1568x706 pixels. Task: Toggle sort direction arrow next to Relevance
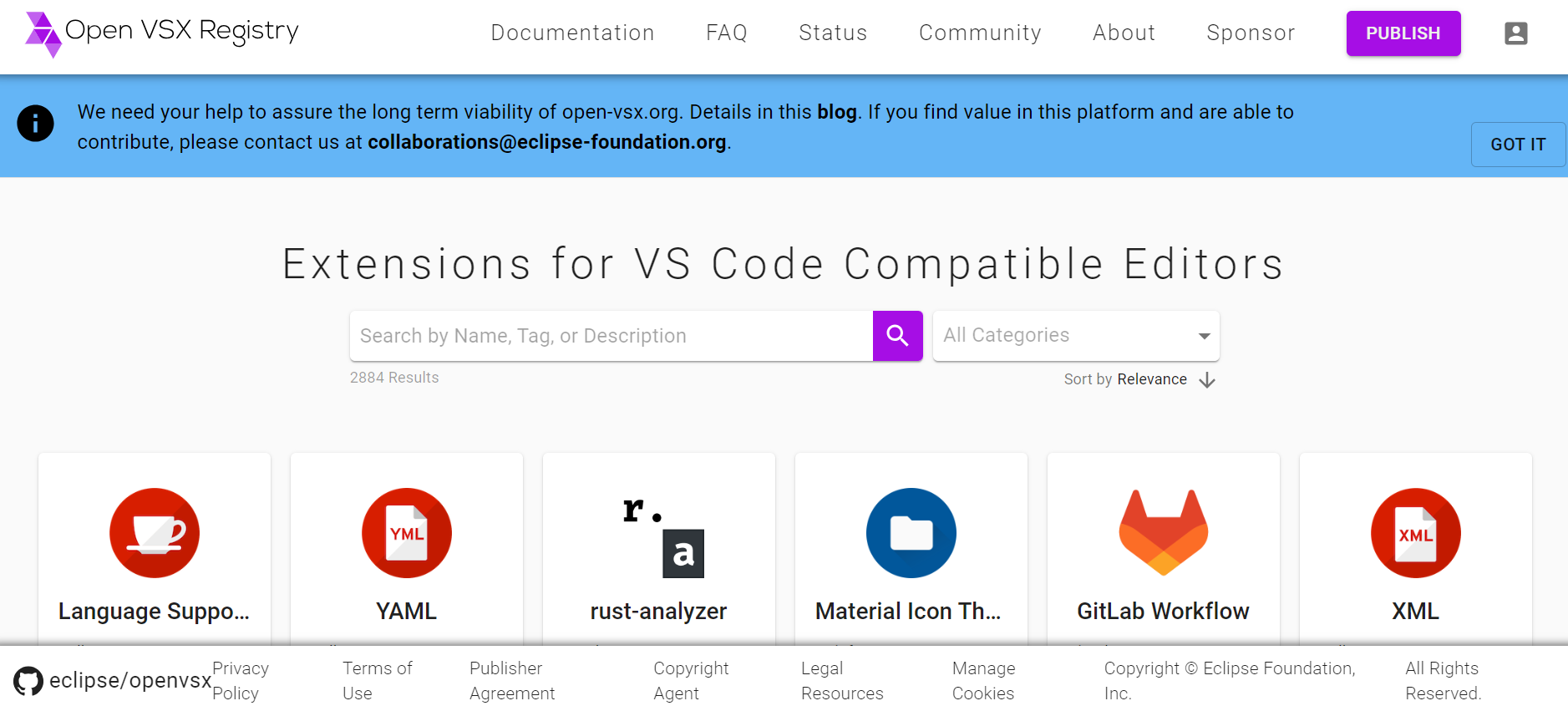[x=1206, y=380]
